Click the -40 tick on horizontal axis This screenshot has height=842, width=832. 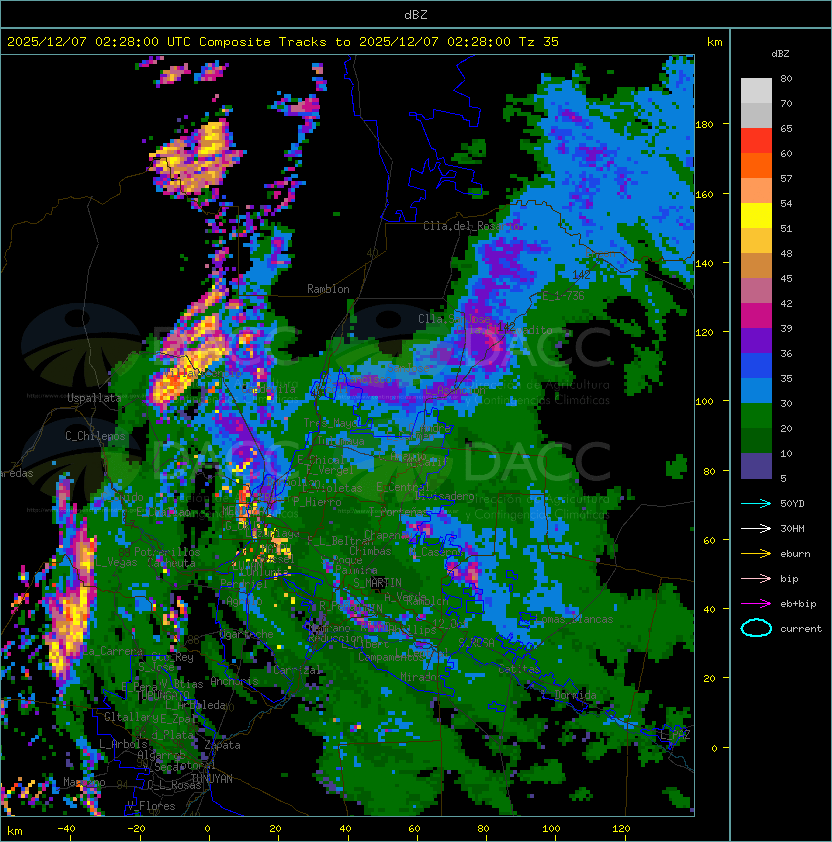(x=66, y=829)
